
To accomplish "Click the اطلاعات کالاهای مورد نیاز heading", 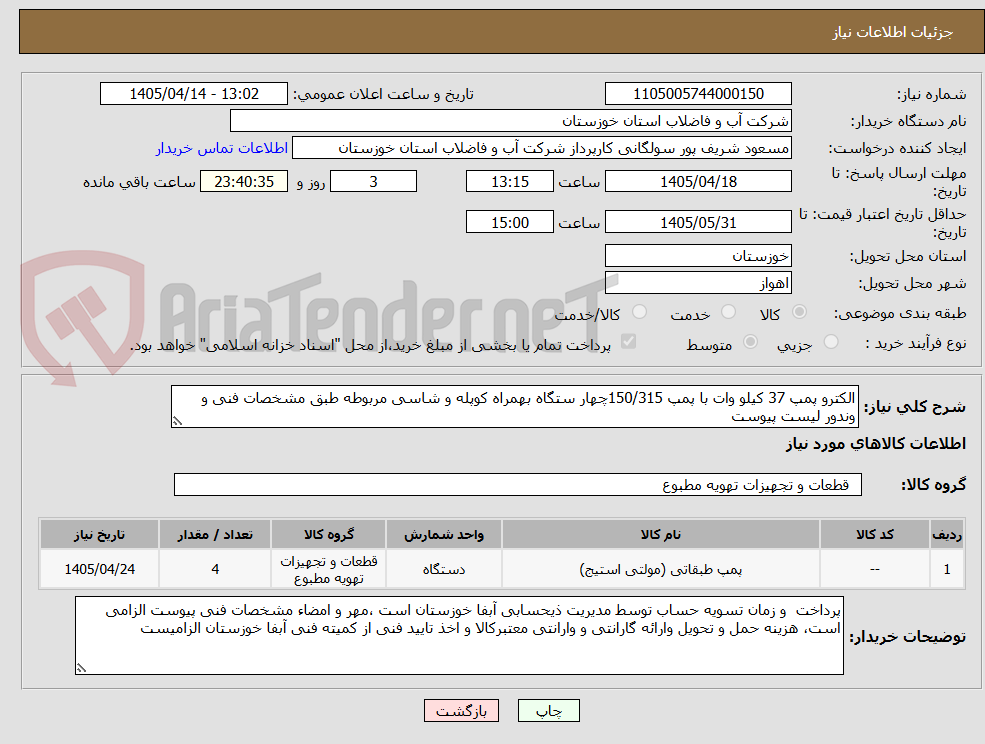I will (876, 444).
